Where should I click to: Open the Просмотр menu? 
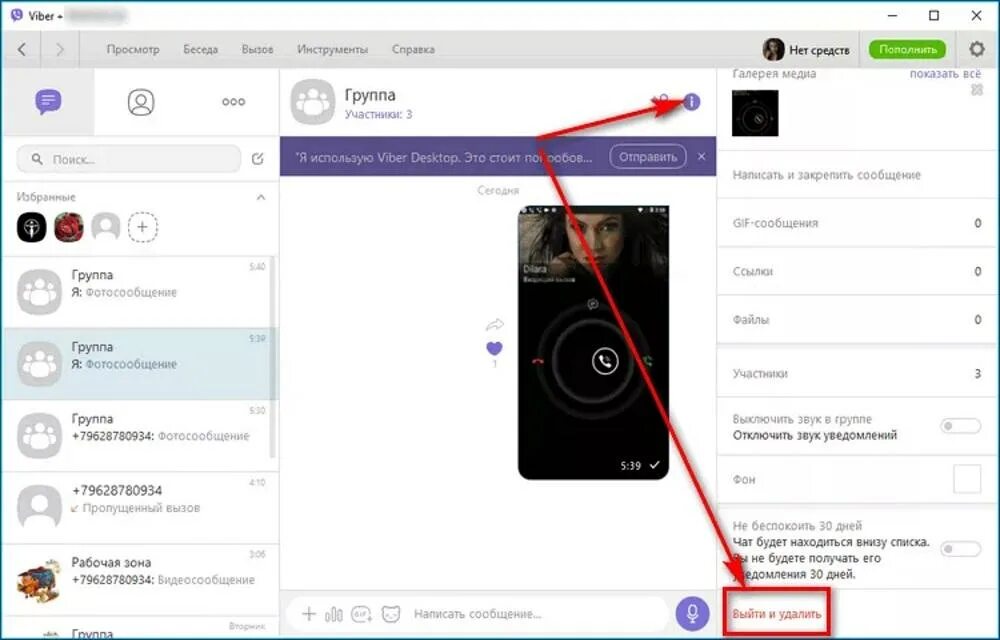coord(133,49)
